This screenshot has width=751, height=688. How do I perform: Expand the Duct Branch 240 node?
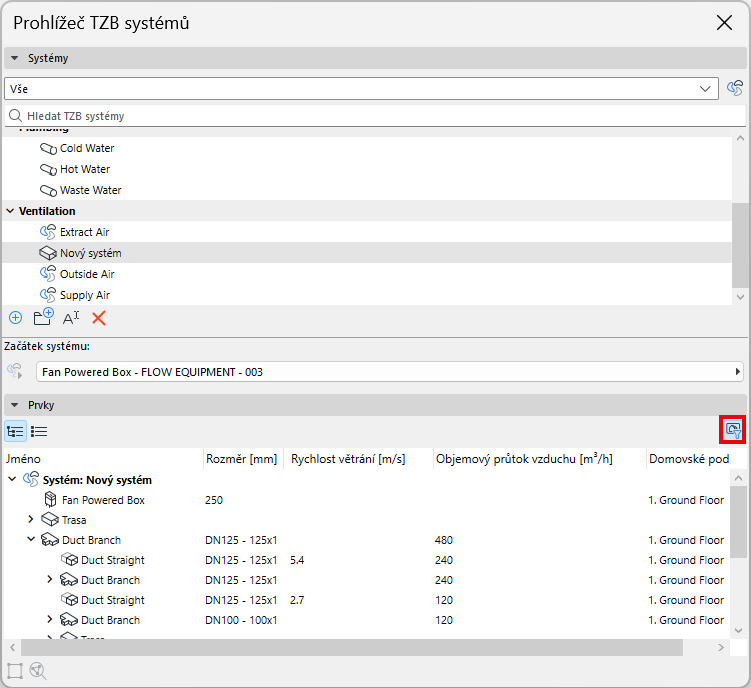[x=50, y=579]
